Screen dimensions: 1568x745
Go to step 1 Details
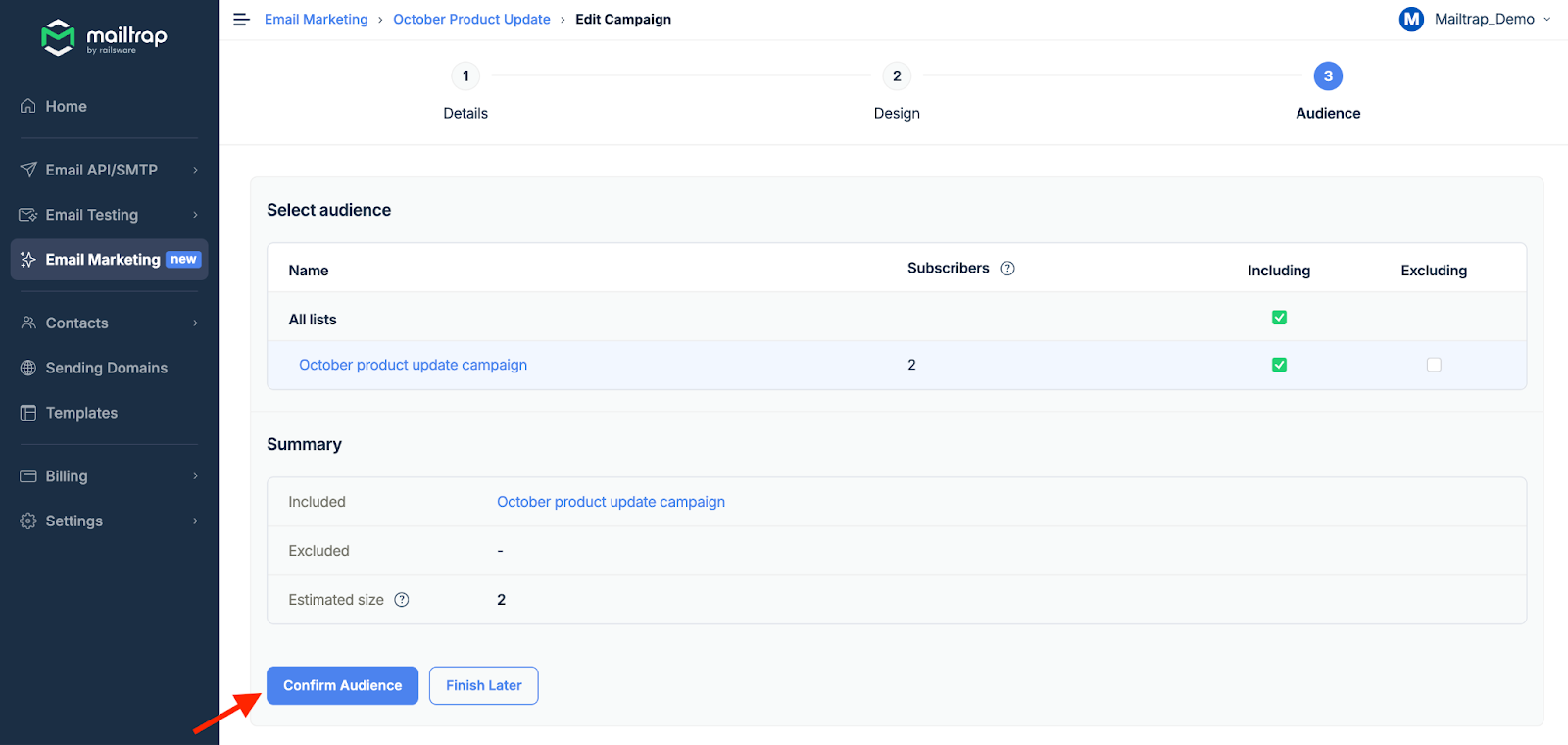coord(465,76)
